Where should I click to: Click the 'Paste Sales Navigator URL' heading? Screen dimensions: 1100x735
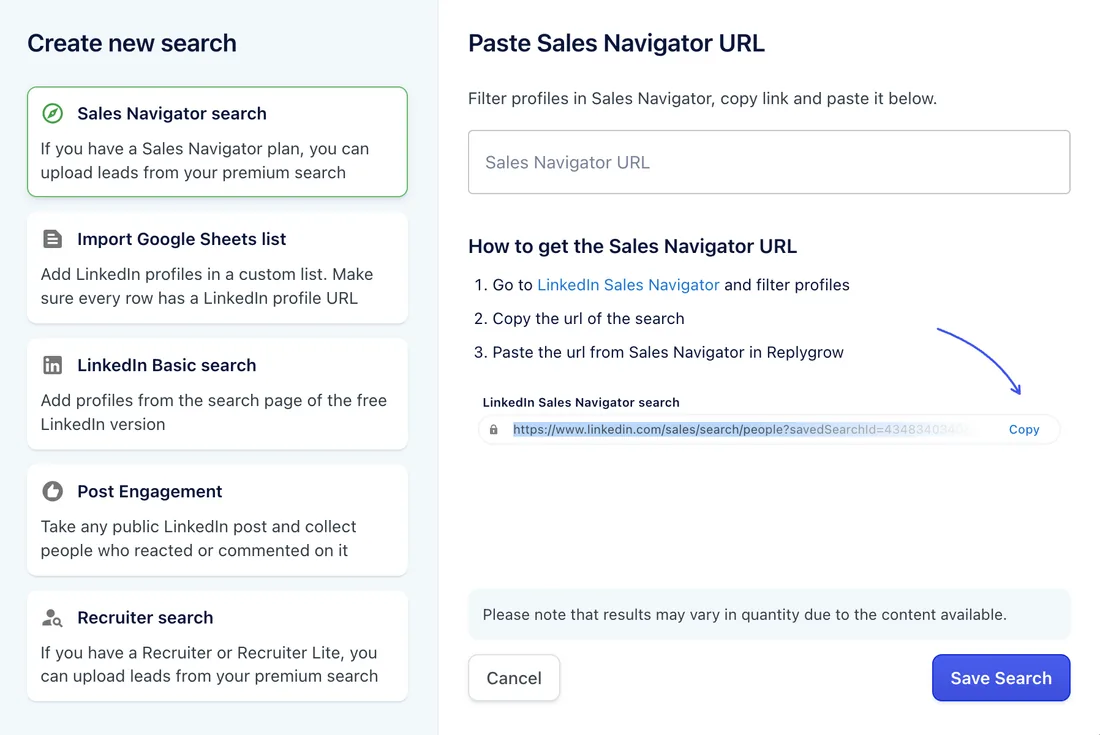[x=616, y=43]
